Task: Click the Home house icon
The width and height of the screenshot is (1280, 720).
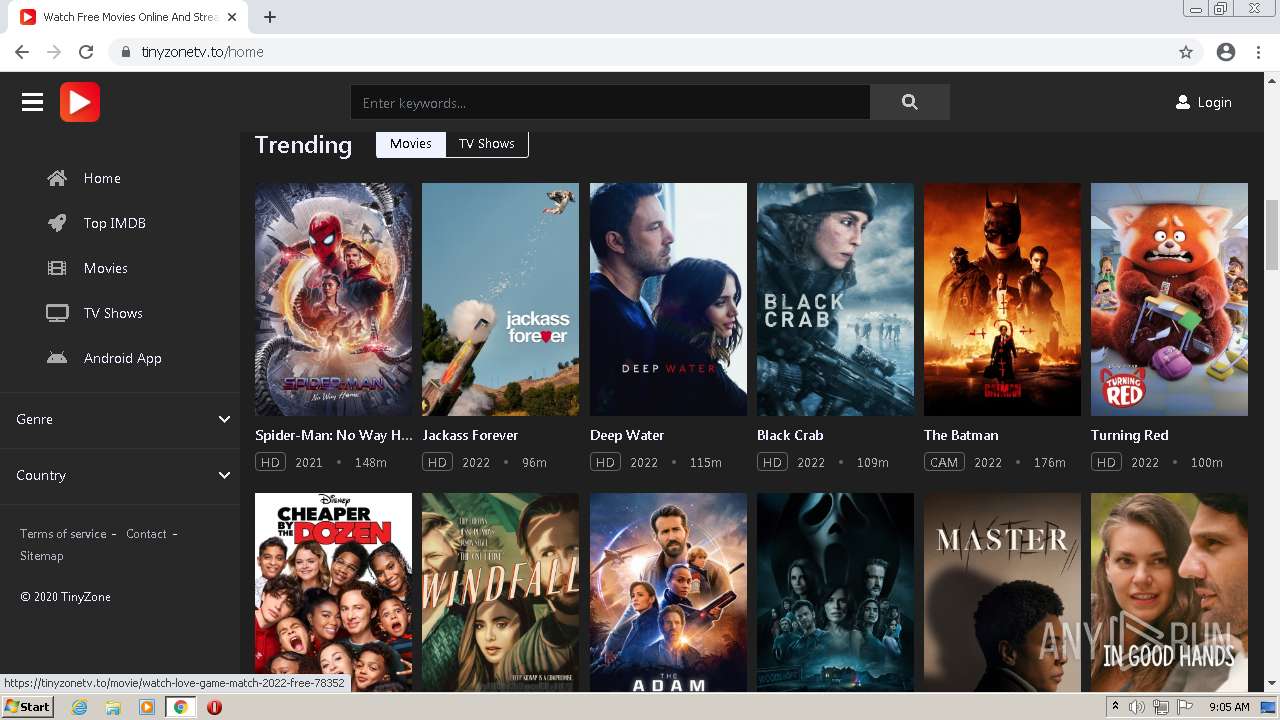Action: click(x=57, y=178)
